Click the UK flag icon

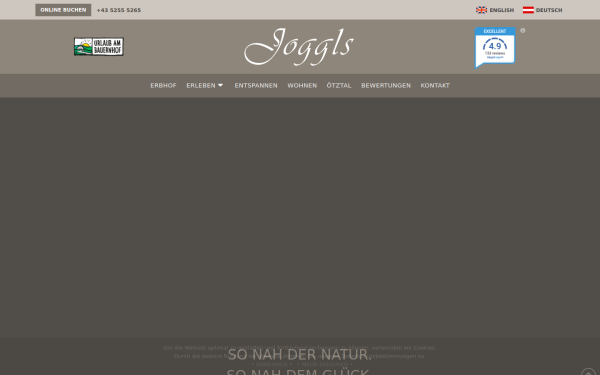pyautogui.click(x=481, y=10)
